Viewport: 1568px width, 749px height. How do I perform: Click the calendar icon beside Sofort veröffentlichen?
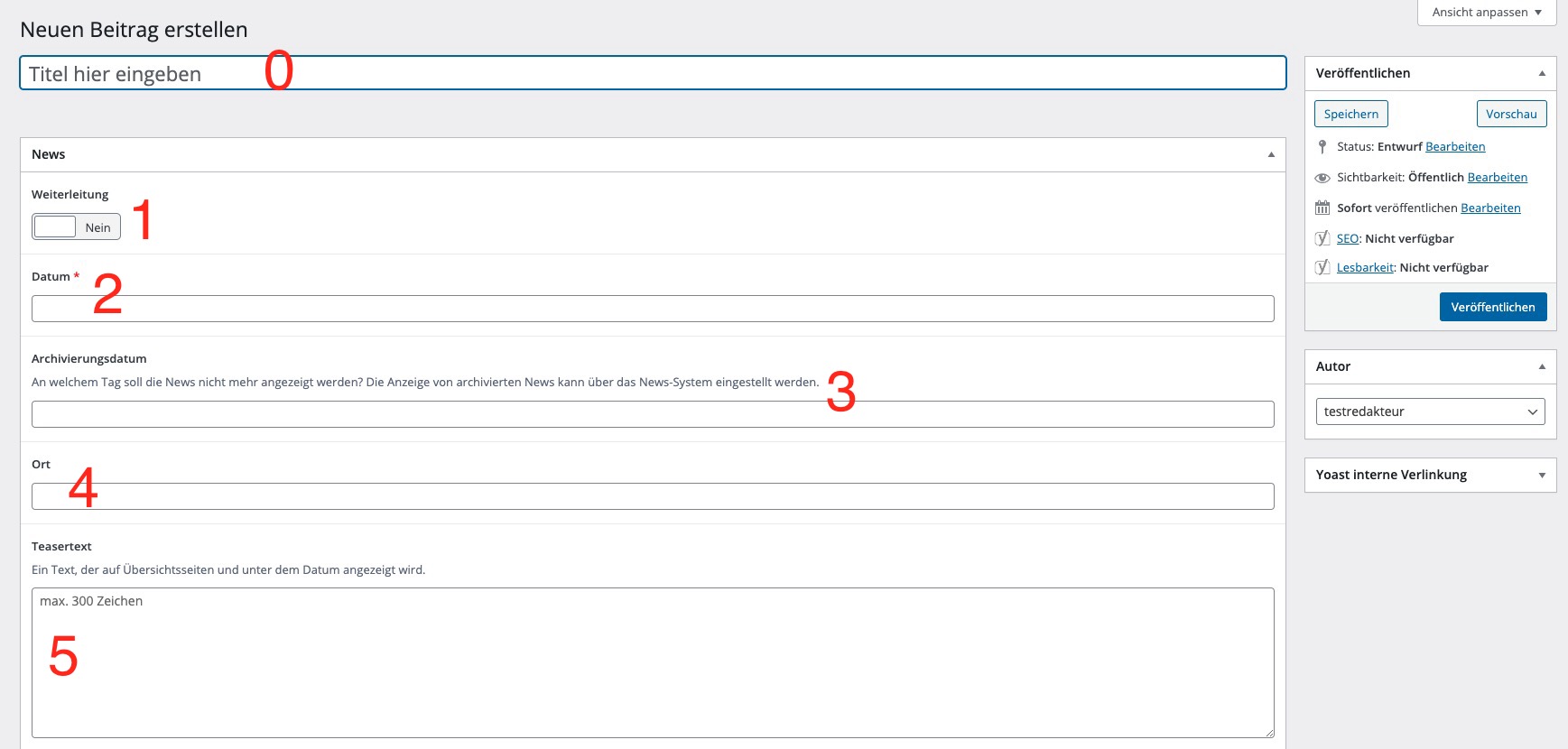1322,208
